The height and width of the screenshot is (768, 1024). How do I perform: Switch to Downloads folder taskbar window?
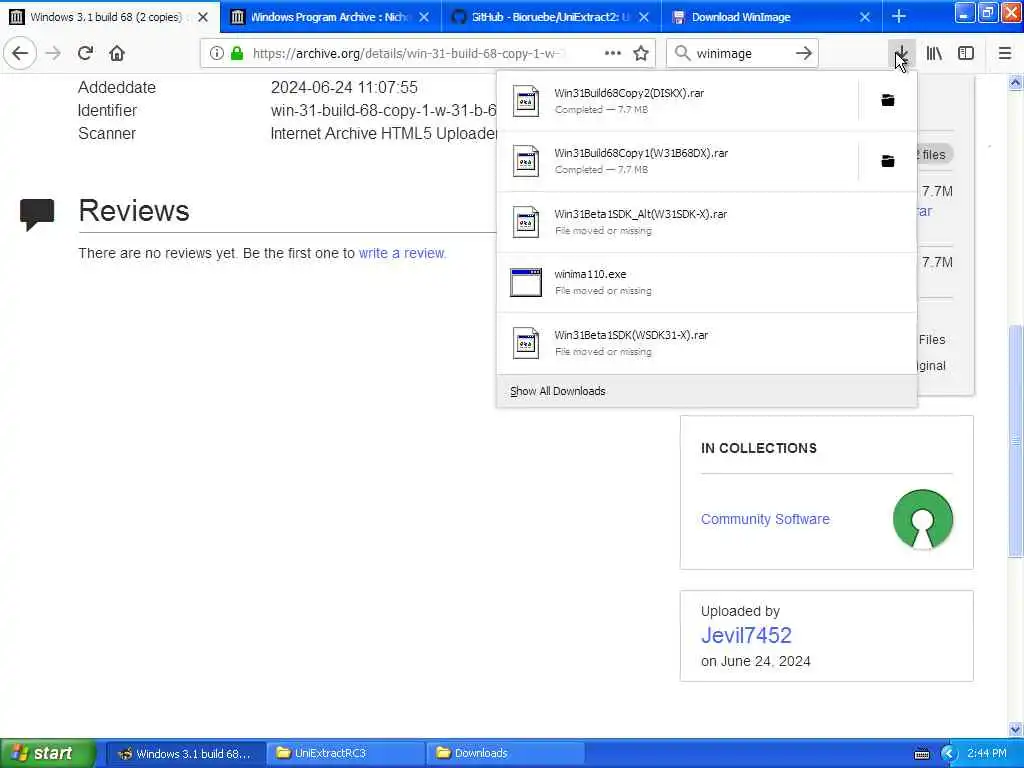(x=505, y=753)
